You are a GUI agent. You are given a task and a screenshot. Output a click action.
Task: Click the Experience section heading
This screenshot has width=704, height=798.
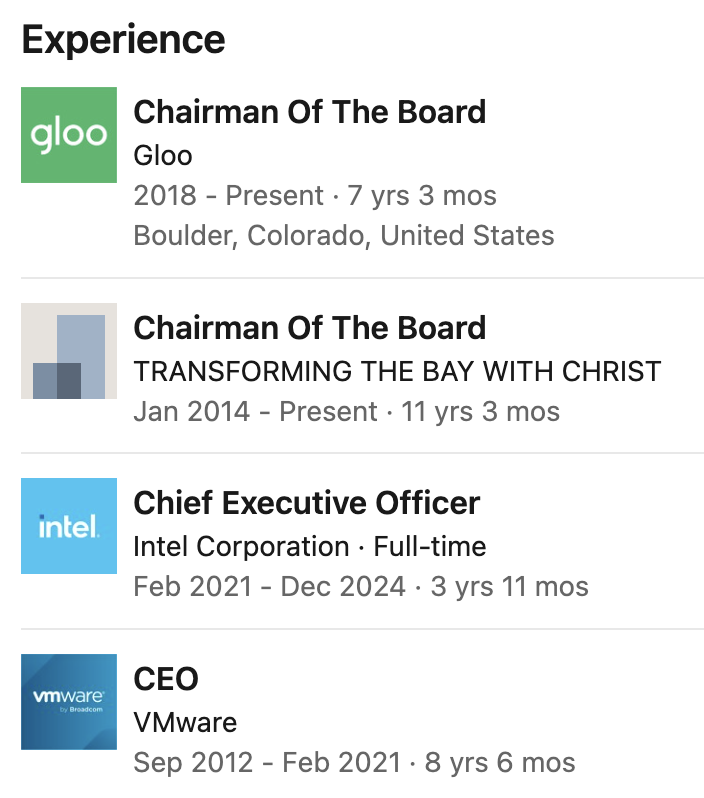click(123, 40)
